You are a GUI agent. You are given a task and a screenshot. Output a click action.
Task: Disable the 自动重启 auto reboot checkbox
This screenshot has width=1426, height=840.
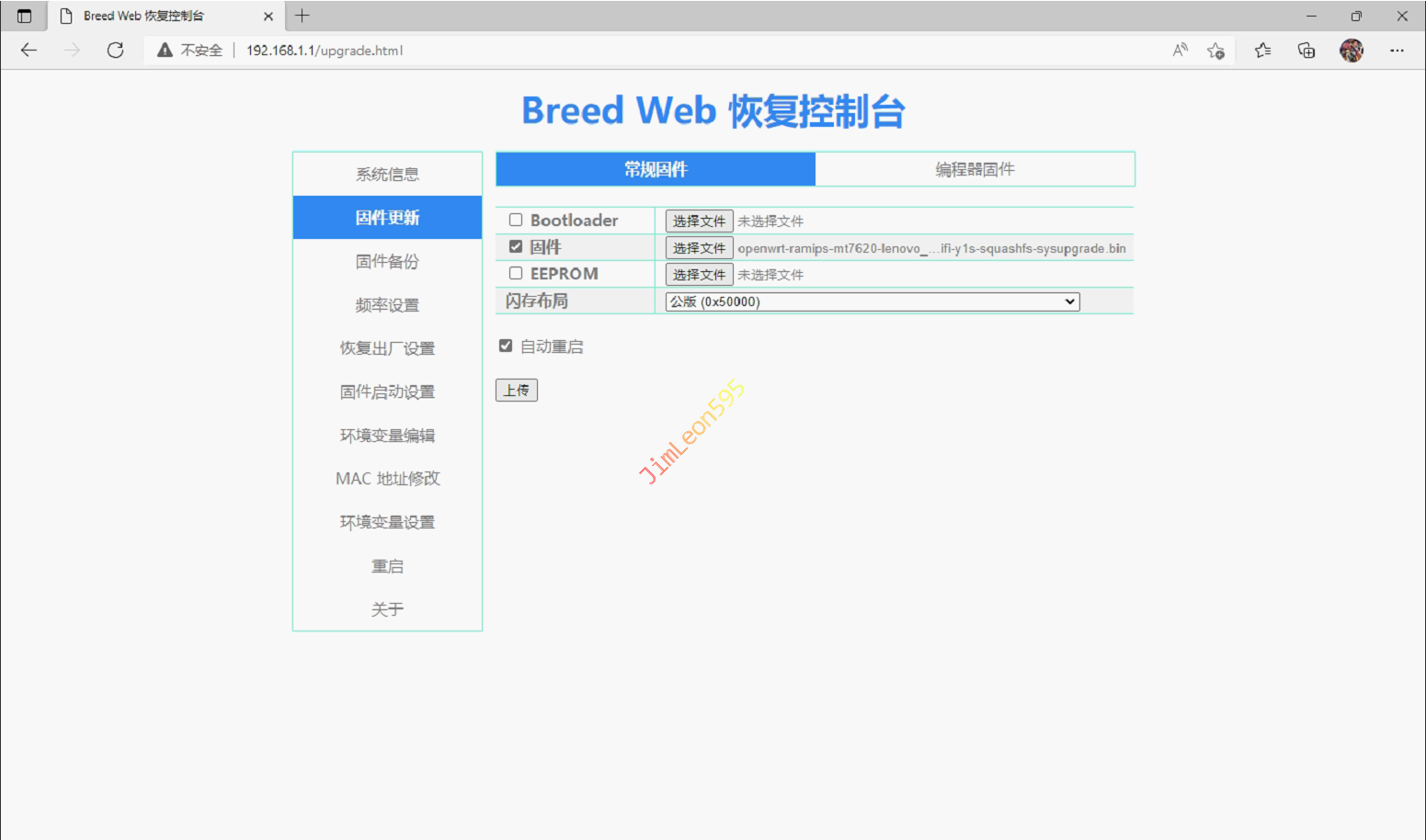tap(506, 346)
